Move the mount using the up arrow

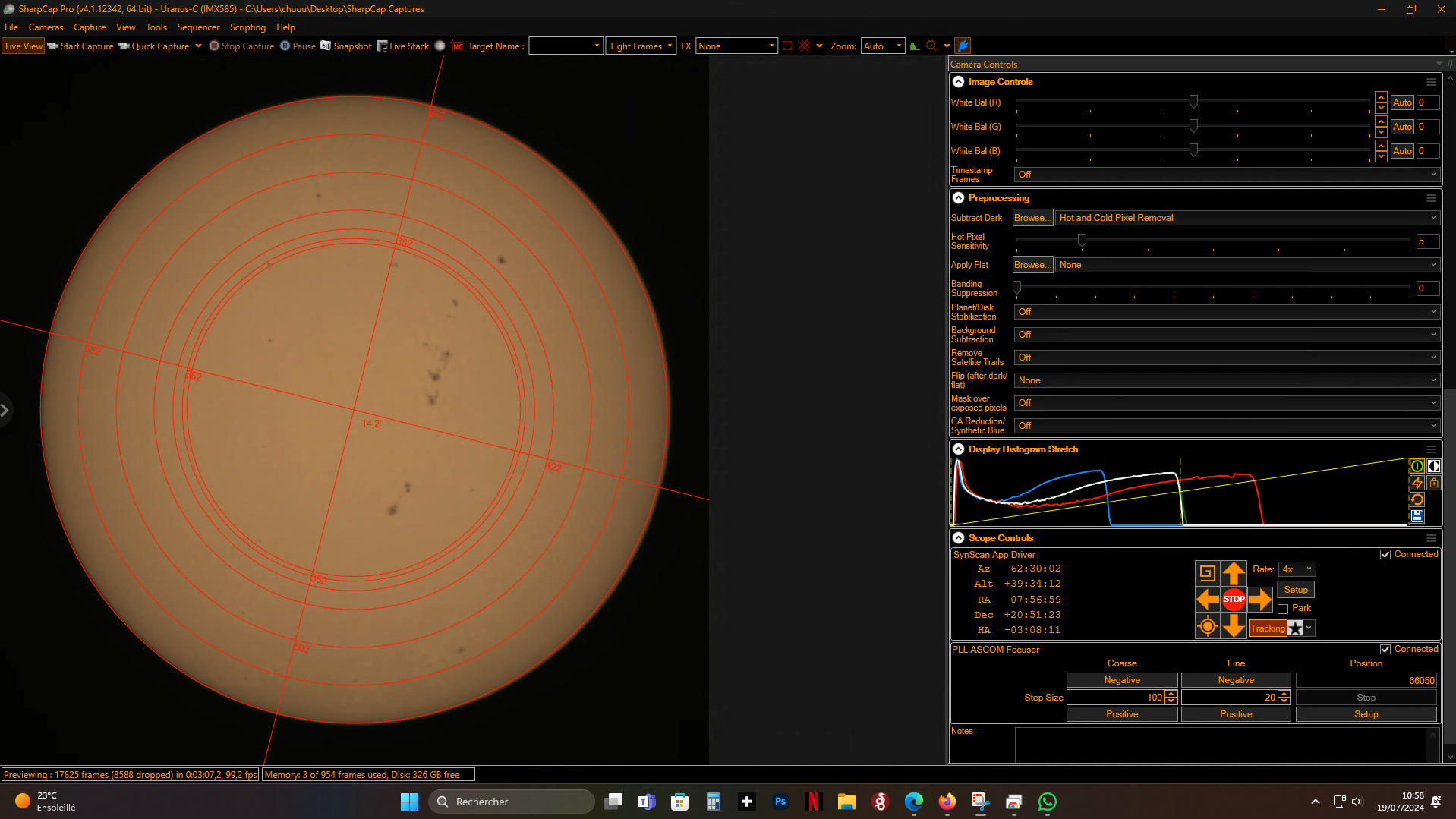1234,573
